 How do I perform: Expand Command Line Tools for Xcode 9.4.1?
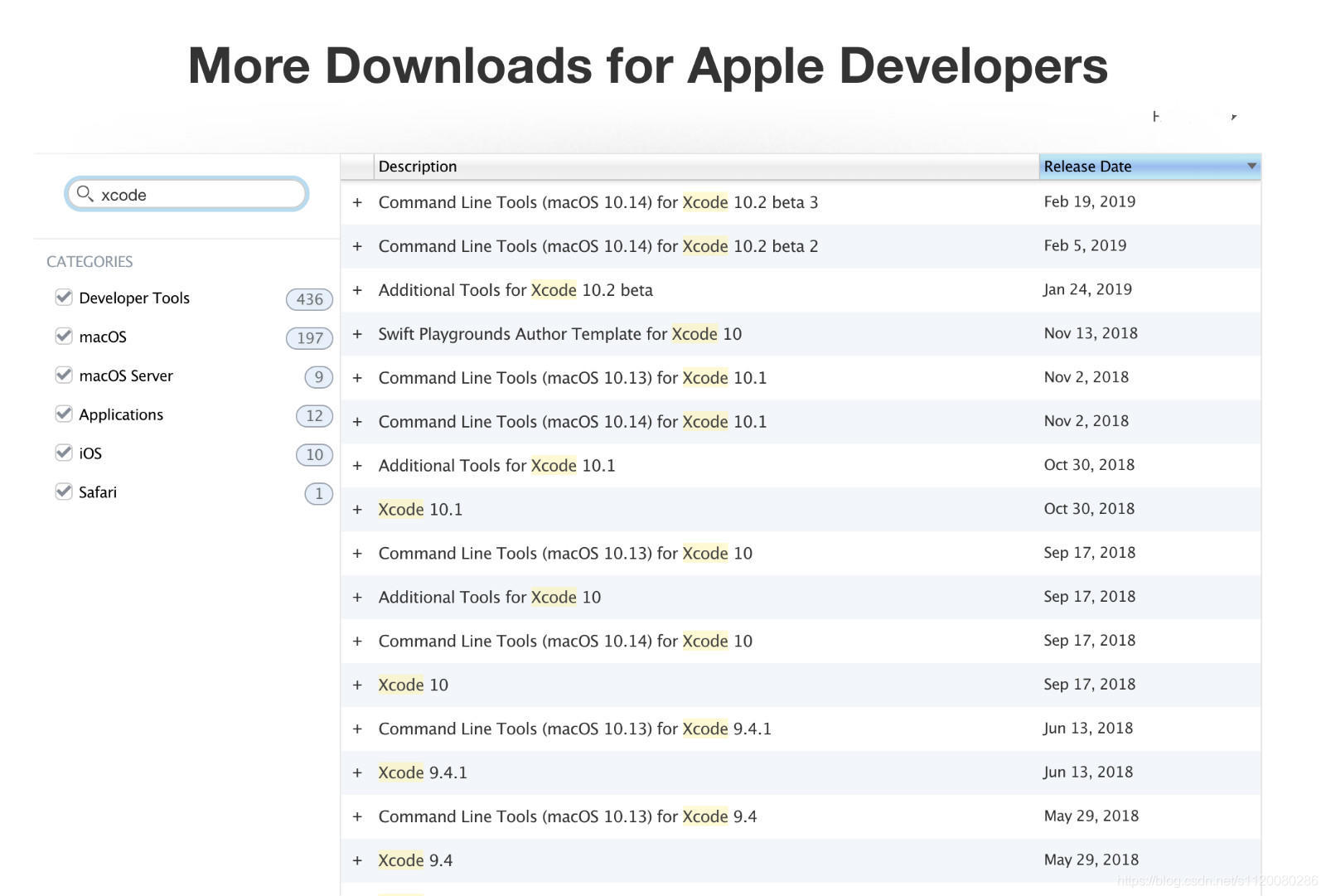click(x=357, y=729)
